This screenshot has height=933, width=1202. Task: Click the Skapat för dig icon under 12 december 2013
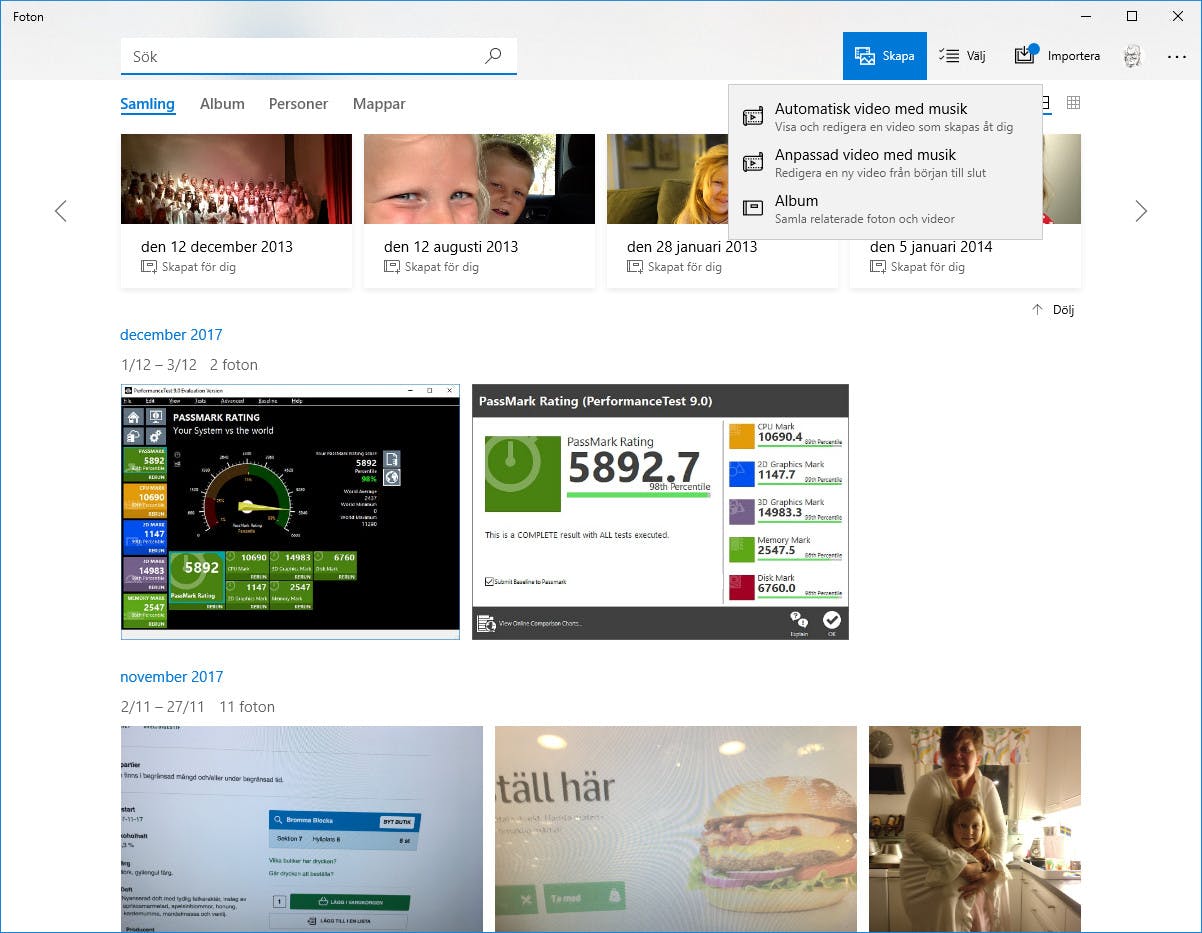point(149,267)
